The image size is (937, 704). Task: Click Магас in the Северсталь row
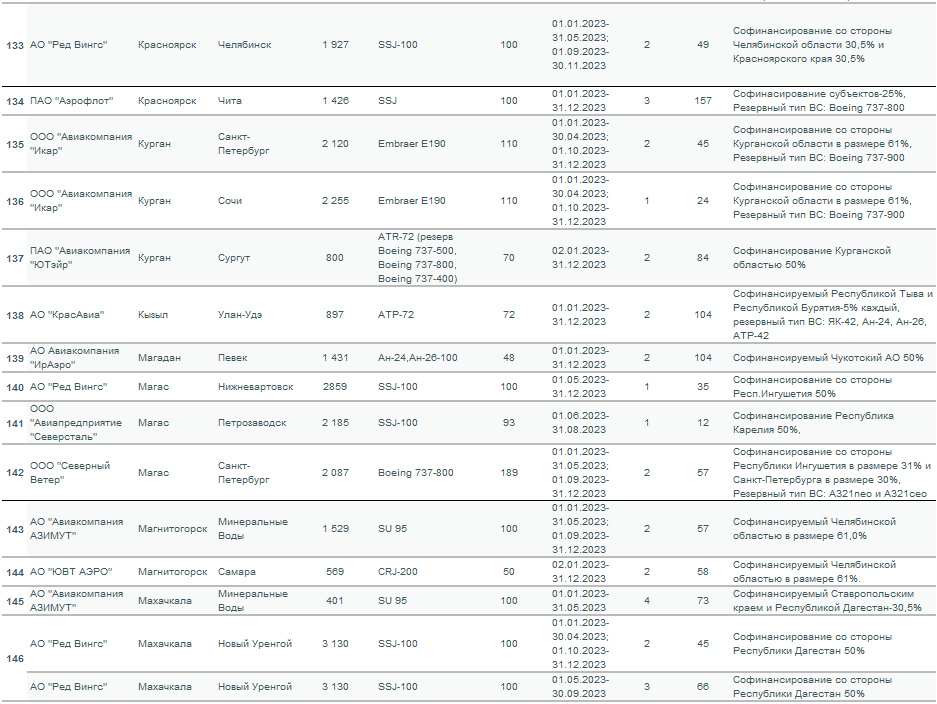154,423
